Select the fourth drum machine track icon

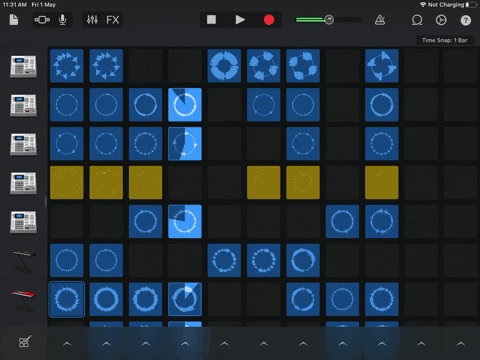(x=23, y=183)
